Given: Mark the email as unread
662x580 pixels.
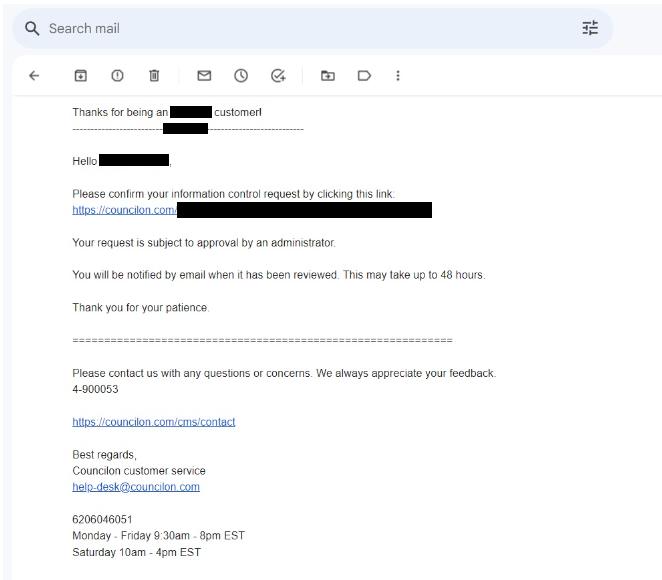Looking at the screenshot, I should coord(204,76).
